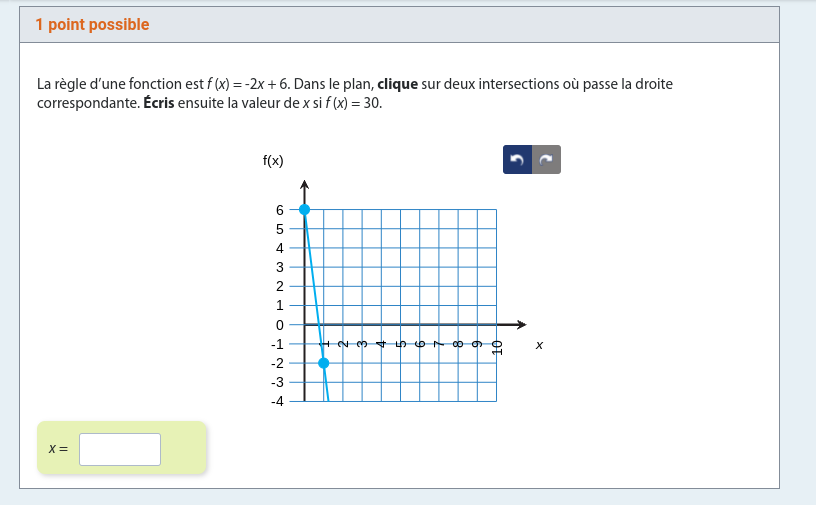The width and height of the screenshot is (816, 505).
Task: Select the blue point at f(x) = 6
Action: tap(304, 209)
